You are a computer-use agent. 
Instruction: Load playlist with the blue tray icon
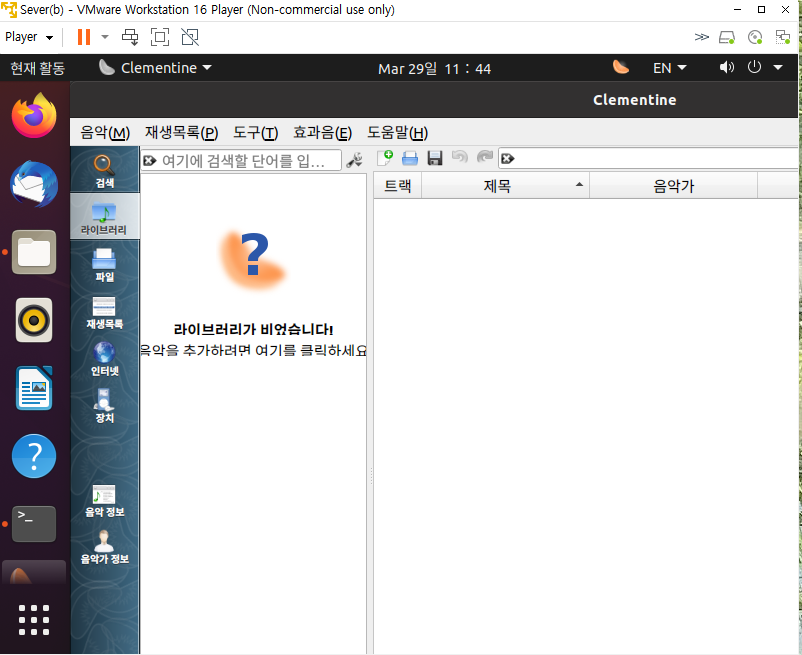(410, 159)
